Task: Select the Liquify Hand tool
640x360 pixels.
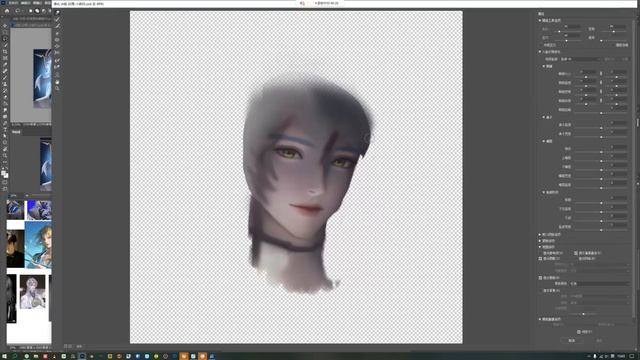Action: [57, 82]
